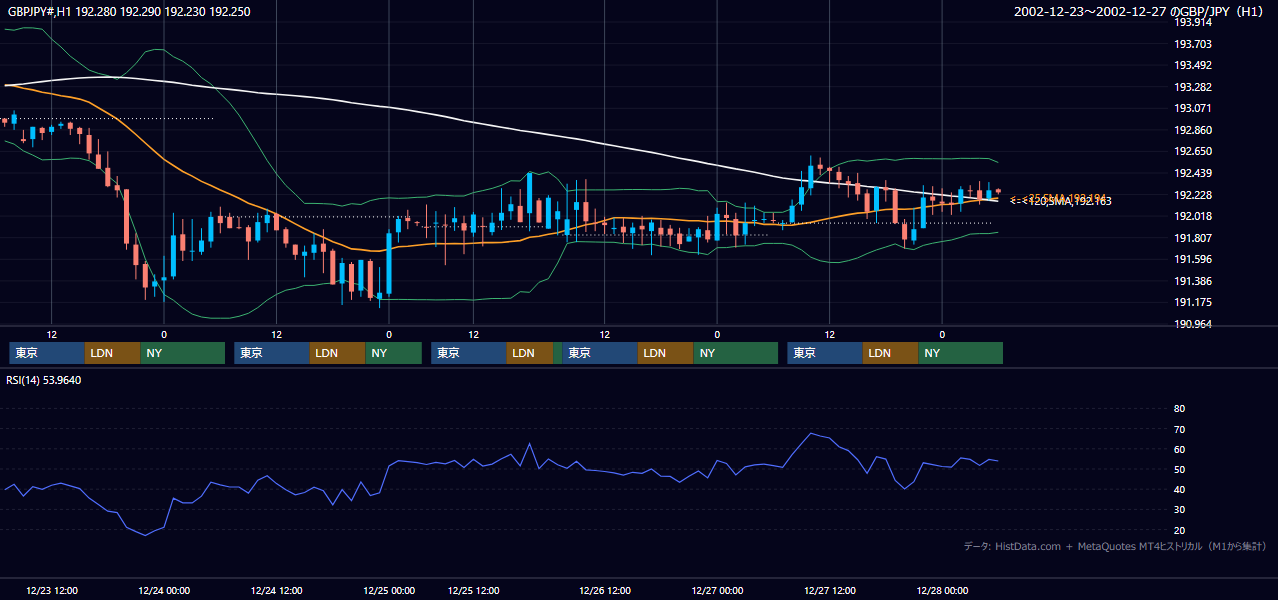
Task: Click the 12/28 00:00 time axis label
Action: point(942,591)
